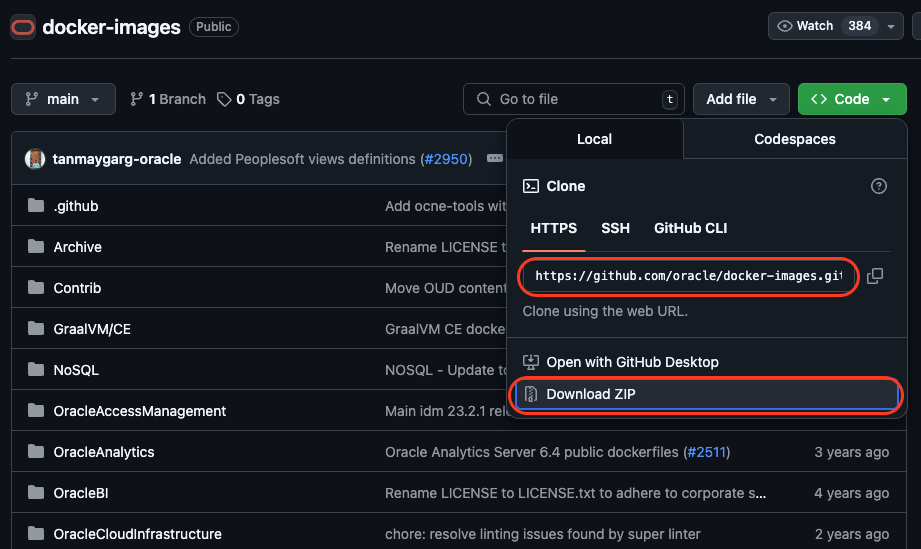Image resolution: width=921 pixels, height=549 pixels.
Task: Open the OracleAnalytics folder
Action: (x=103, y=452)
